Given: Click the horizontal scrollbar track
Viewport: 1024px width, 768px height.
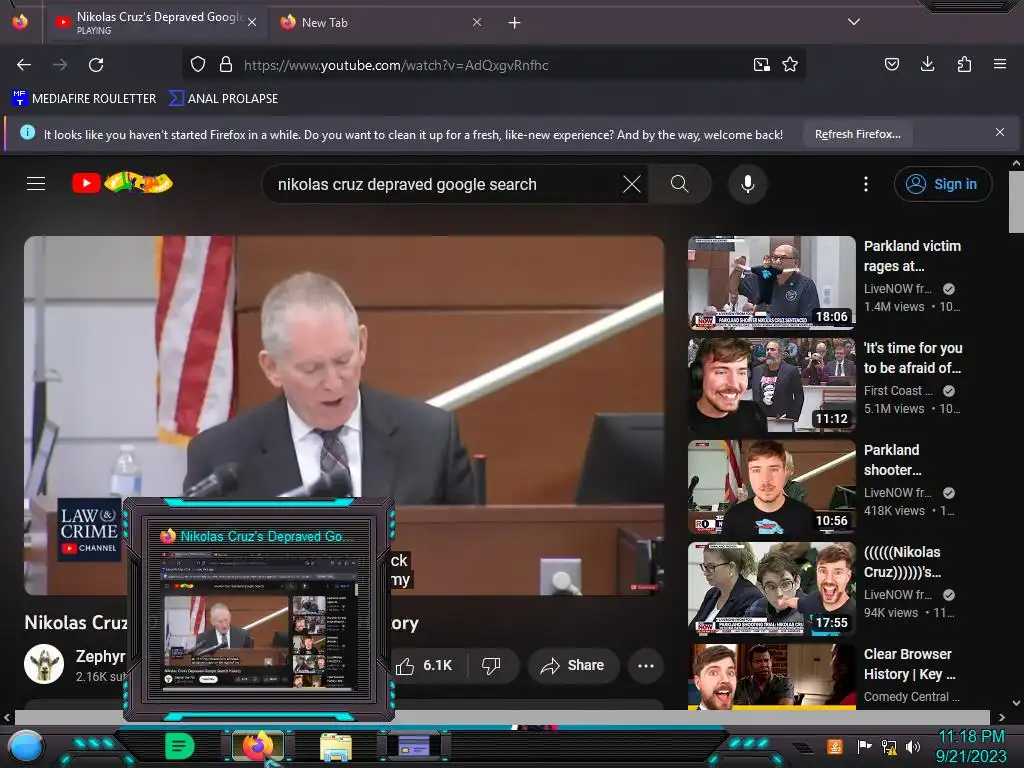Looking at the screenshot, I should point(502,717).
